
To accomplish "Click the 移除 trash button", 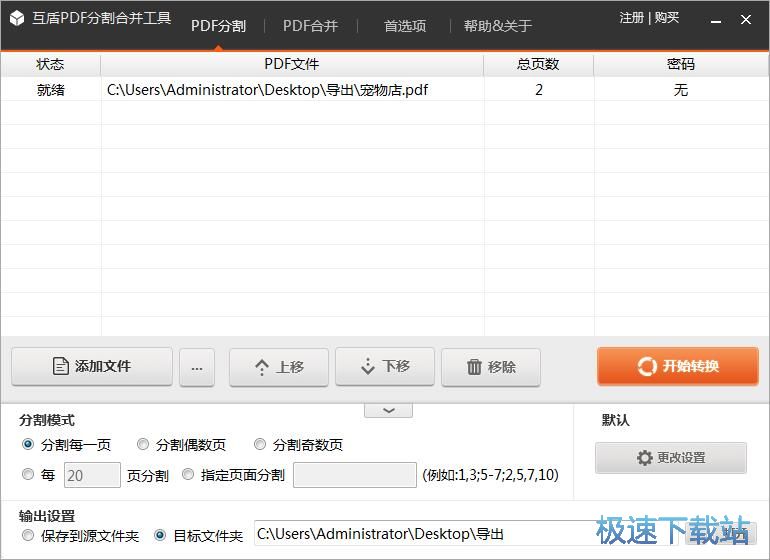I will point(491,367).
